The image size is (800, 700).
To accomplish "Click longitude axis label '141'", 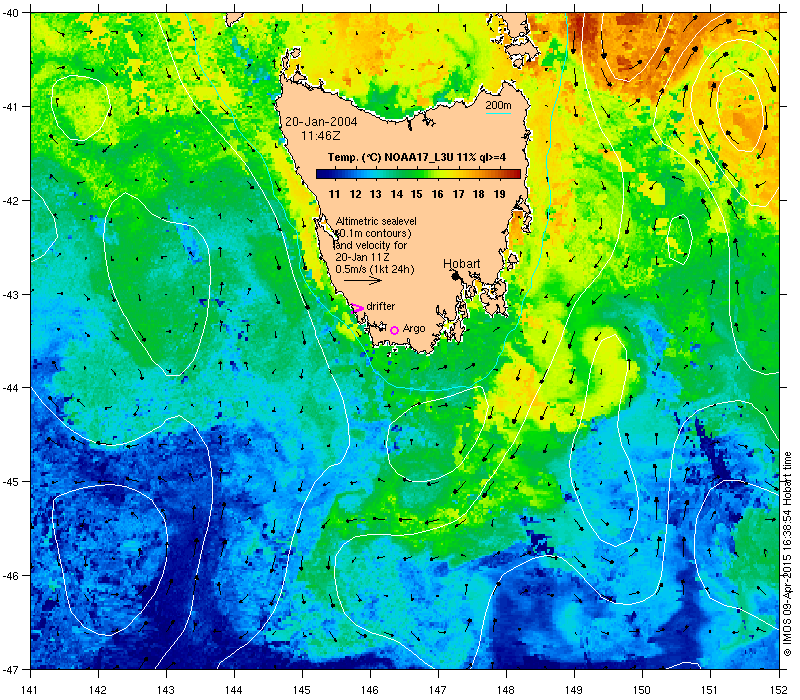I will pos(30,690).
